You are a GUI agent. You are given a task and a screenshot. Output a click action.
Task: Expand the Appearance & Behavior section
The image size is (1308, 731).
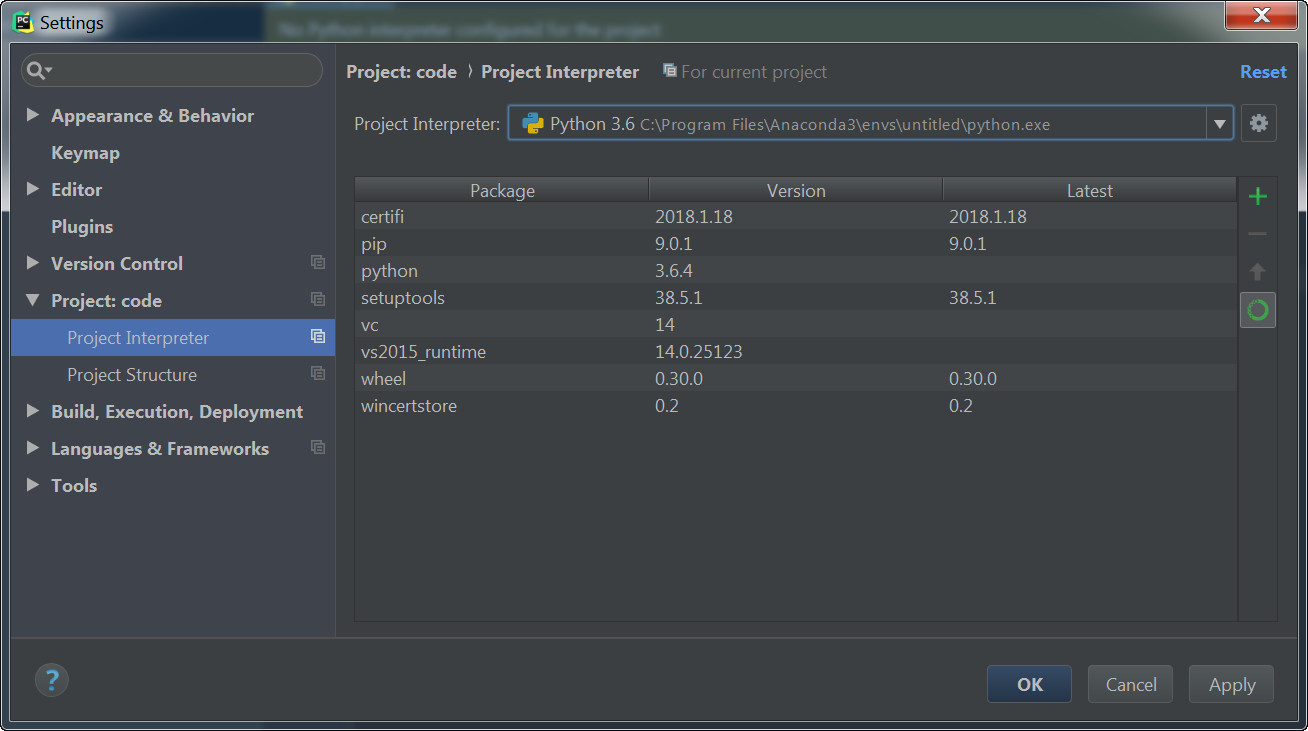coord(32,115)
